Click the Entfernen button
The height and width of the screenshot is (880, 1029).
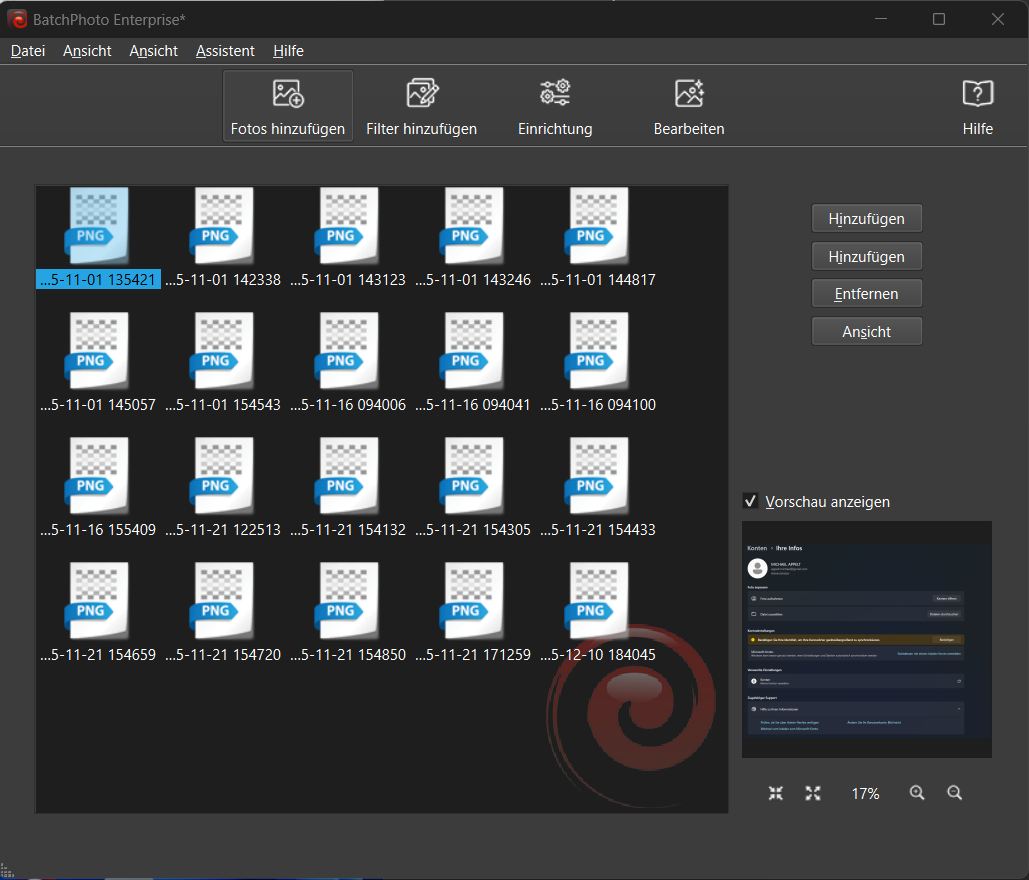pyautogui.click(x=866, y=294)
